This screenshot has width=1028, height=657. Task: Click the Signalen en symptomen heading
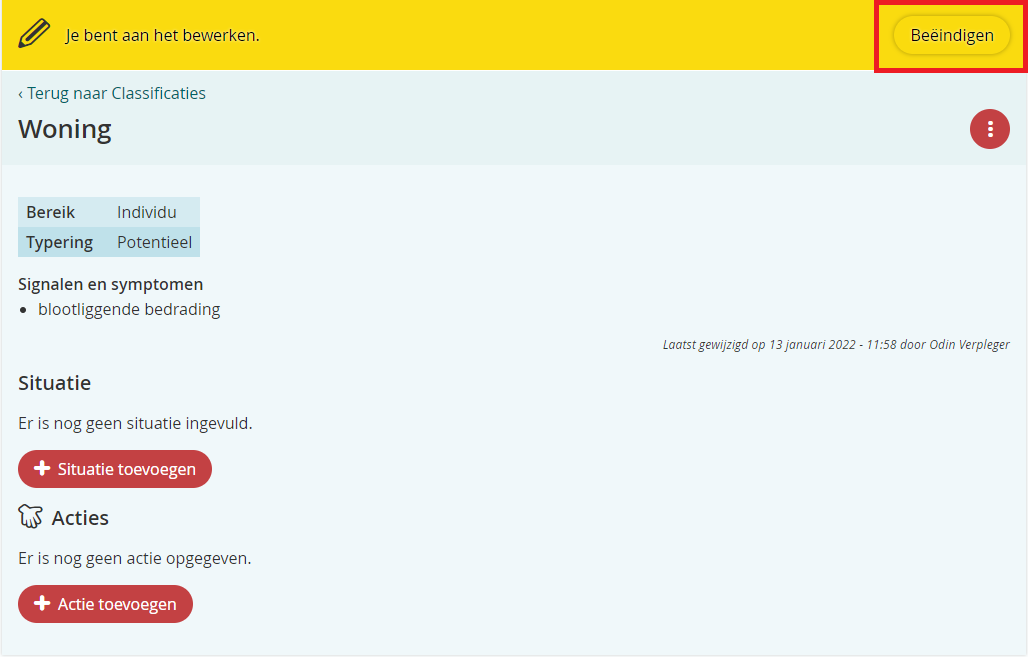110,284
